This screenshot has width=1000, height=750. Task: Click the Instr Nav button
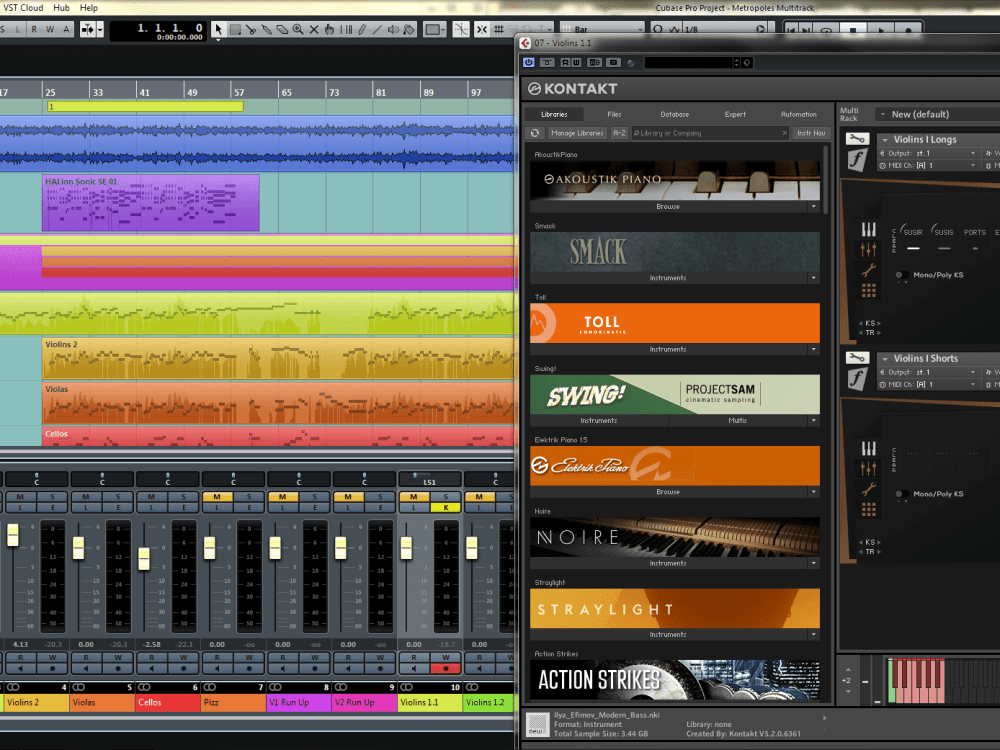(811, 133)
